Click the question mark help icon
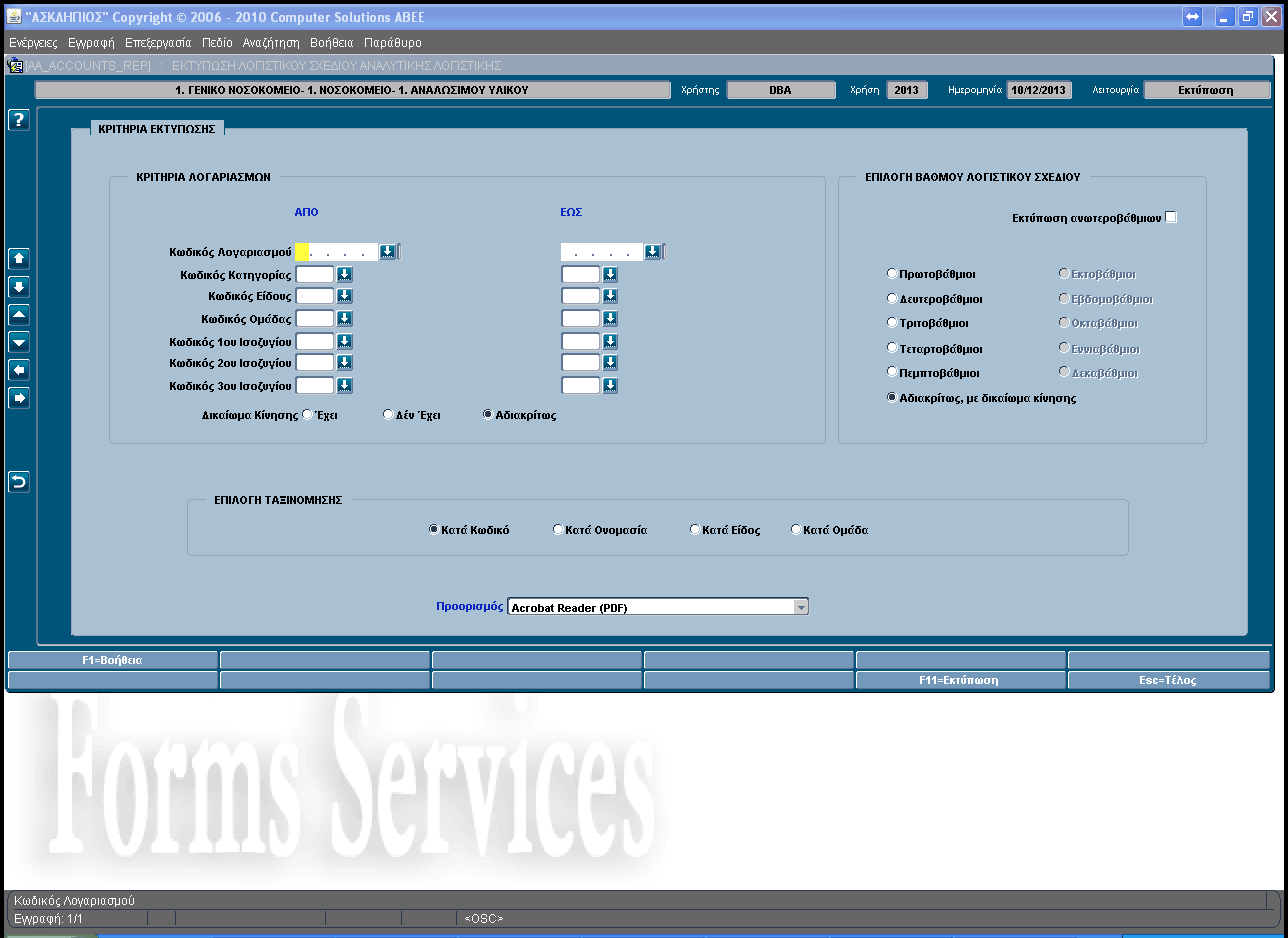This screenshot has height=938, width=1288. [19, 120]
